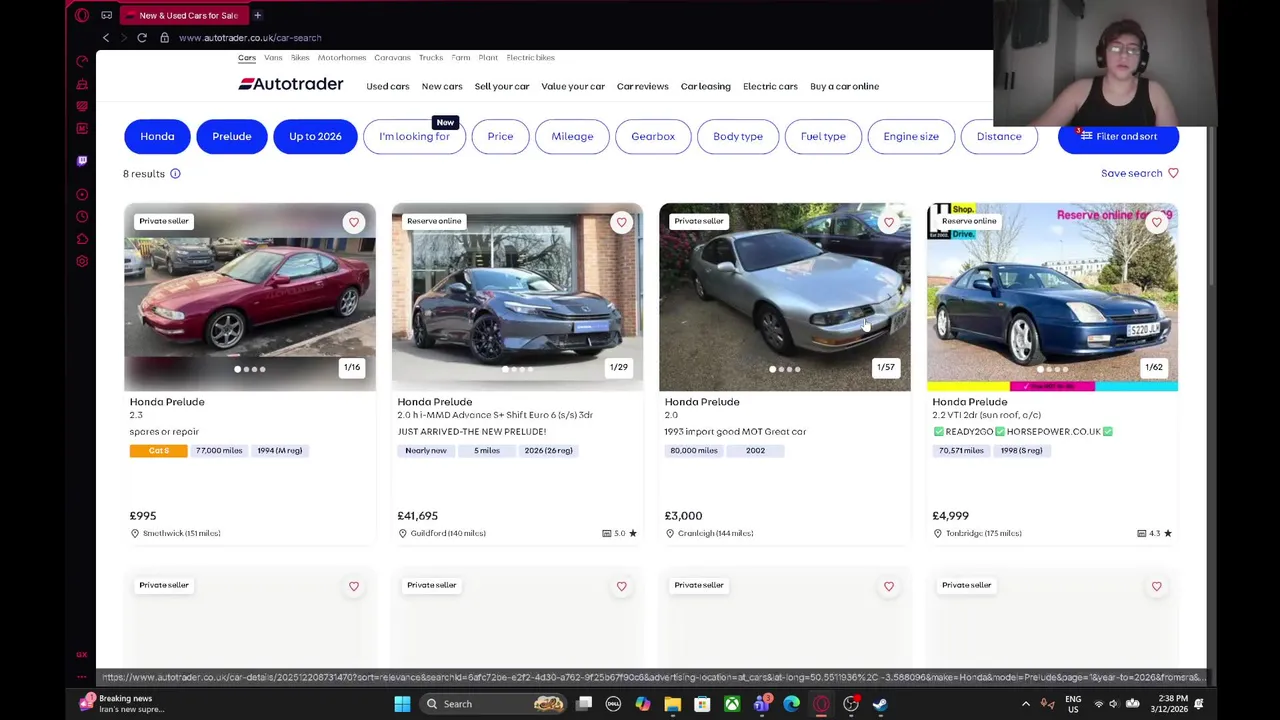
Task: Open the Mileage filter dropdown
Action: click(x=572, y=136)
